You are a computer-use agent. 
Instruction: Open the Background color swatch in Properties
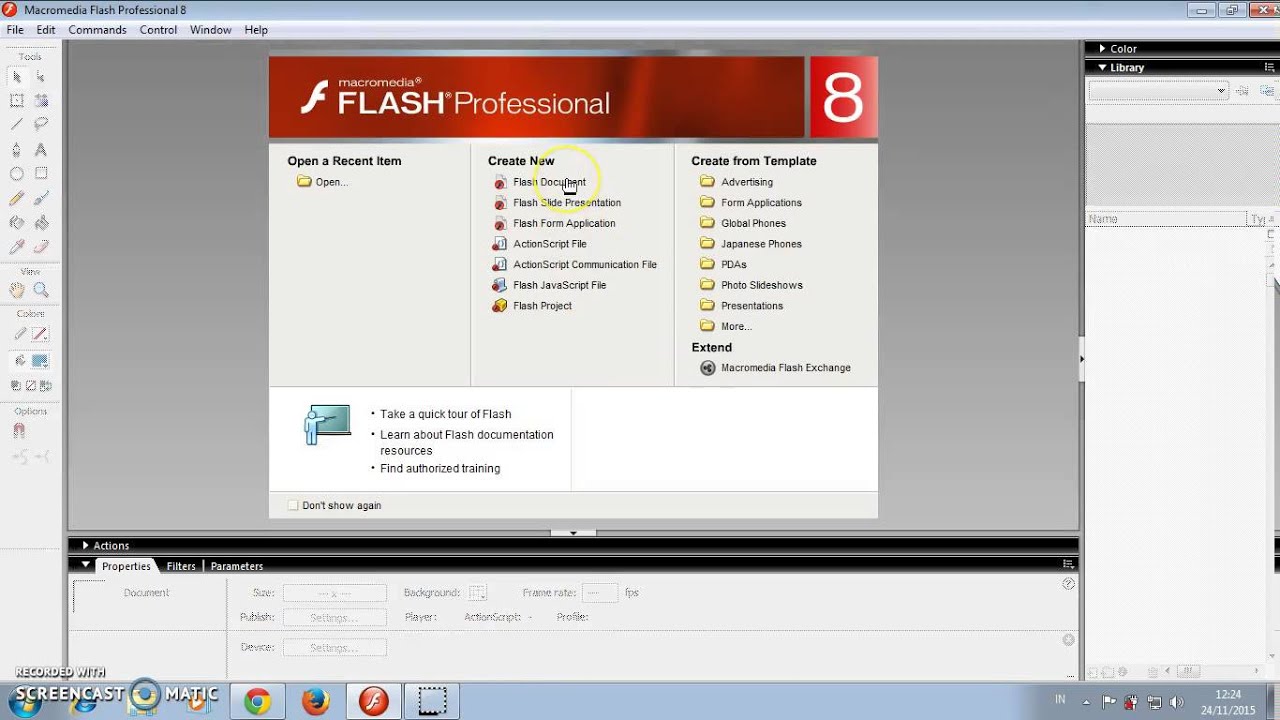pyautogui.click(x=477, y=592)
